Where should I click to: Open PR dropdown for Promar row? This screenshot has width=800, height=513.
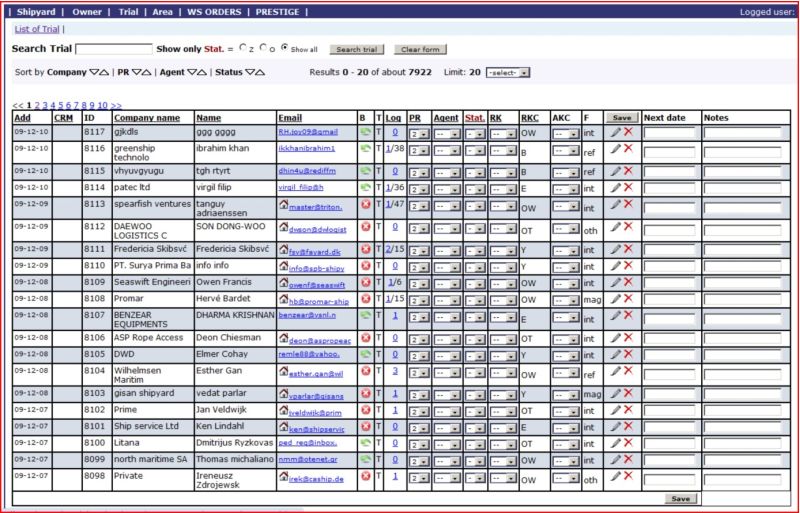(419, 301)
